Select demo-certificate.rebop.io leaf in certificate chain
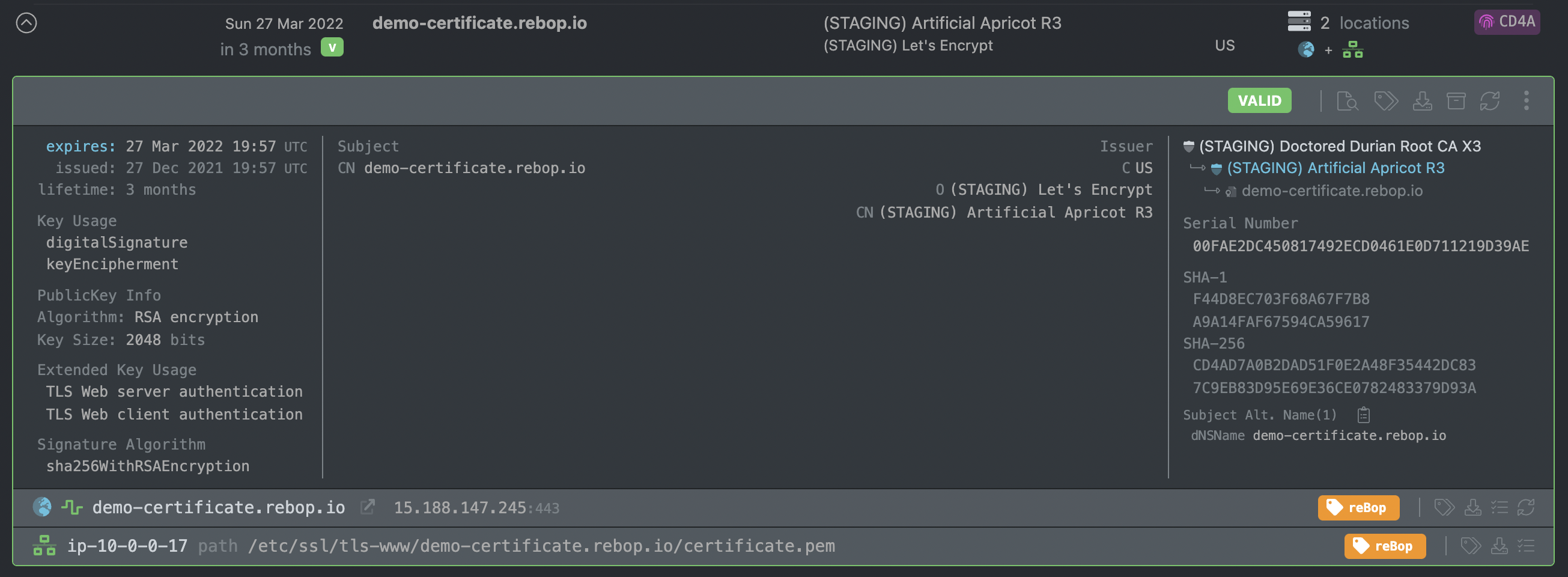 click(x=1331, y=191)
